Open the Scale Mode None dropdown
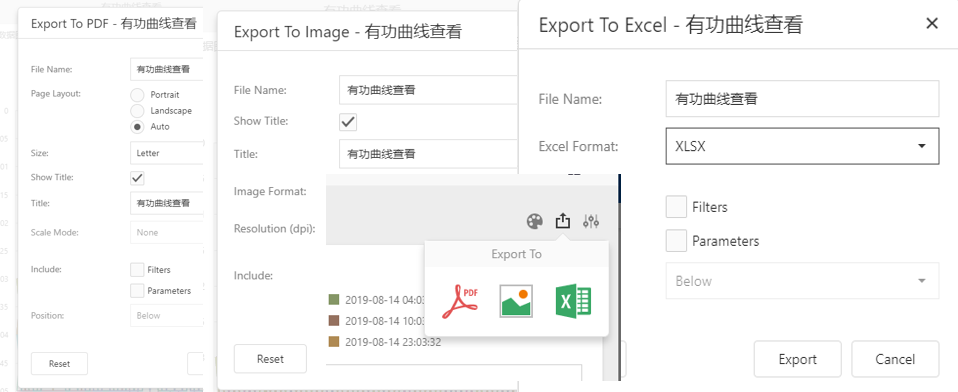This screenshot has height=392, width=958. pos(166,233)
